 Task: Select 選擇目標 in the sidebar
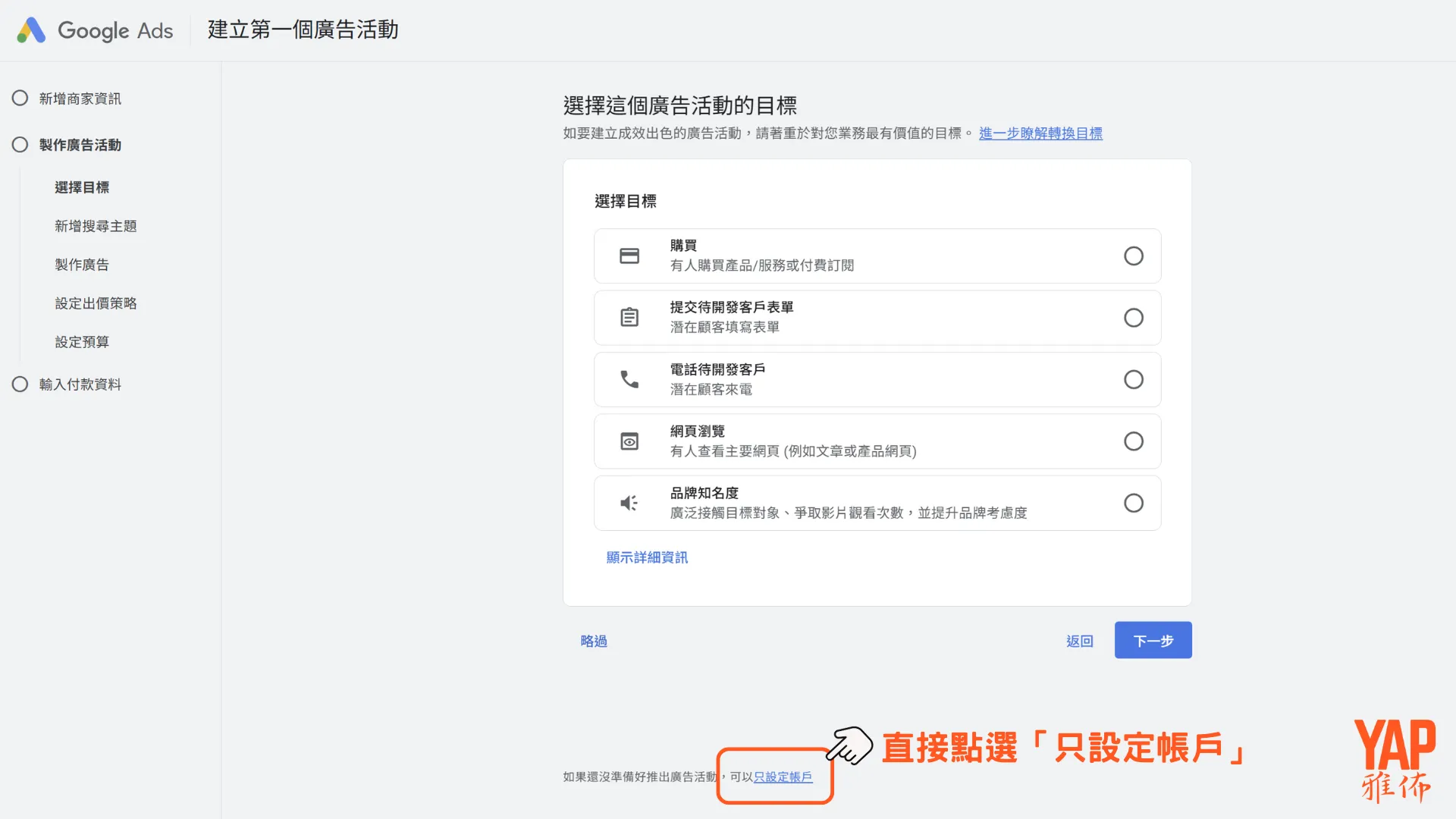(x=81, y=187)
